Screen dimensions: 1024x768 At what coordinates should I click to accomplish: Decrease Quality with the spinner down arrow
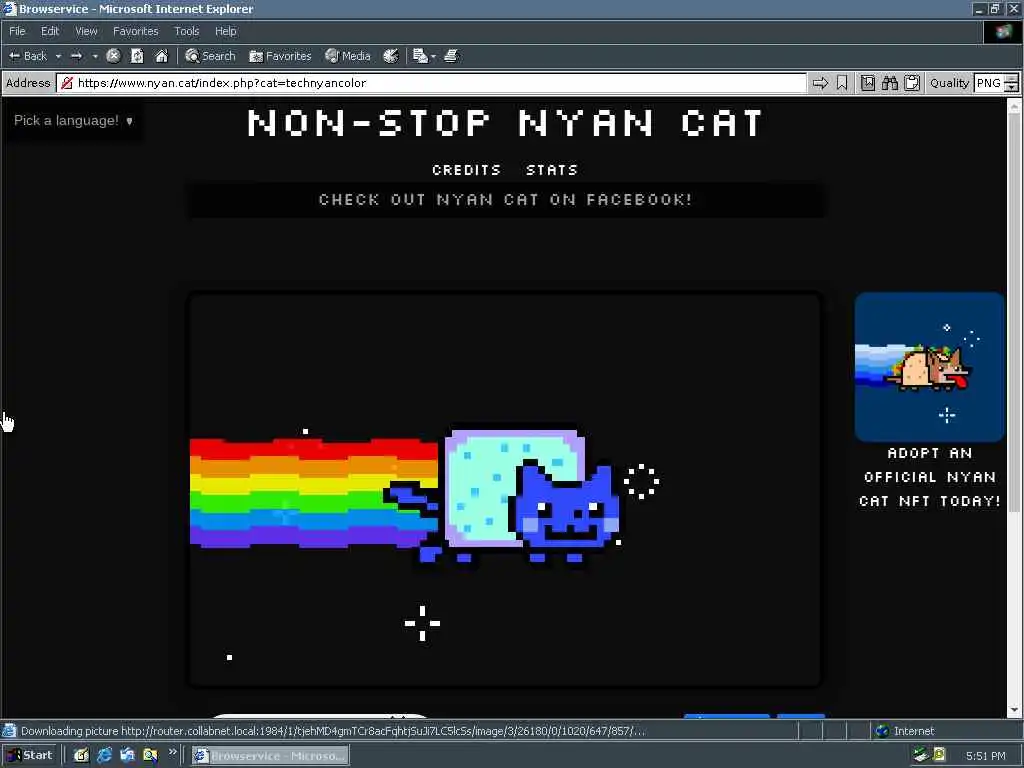click(1012, 88)
